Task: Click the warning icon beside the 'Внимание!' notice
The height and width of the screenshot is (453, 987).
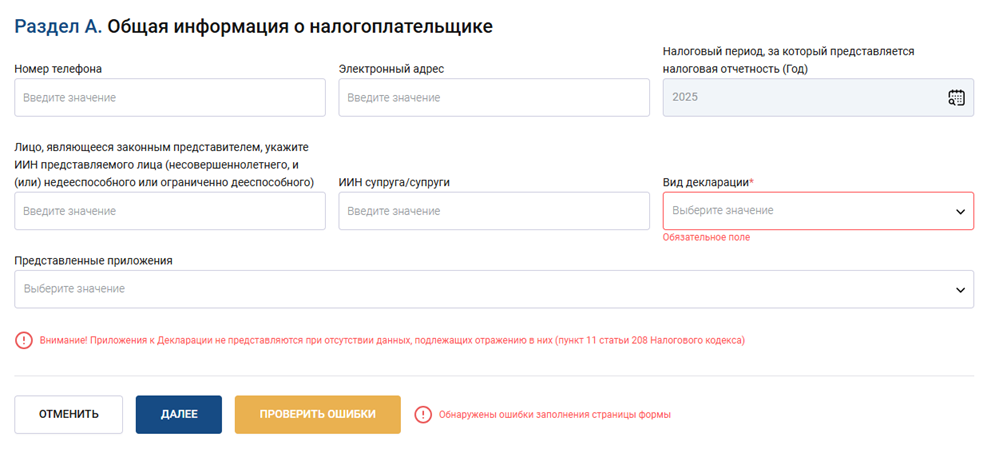Action: (24, 340)
